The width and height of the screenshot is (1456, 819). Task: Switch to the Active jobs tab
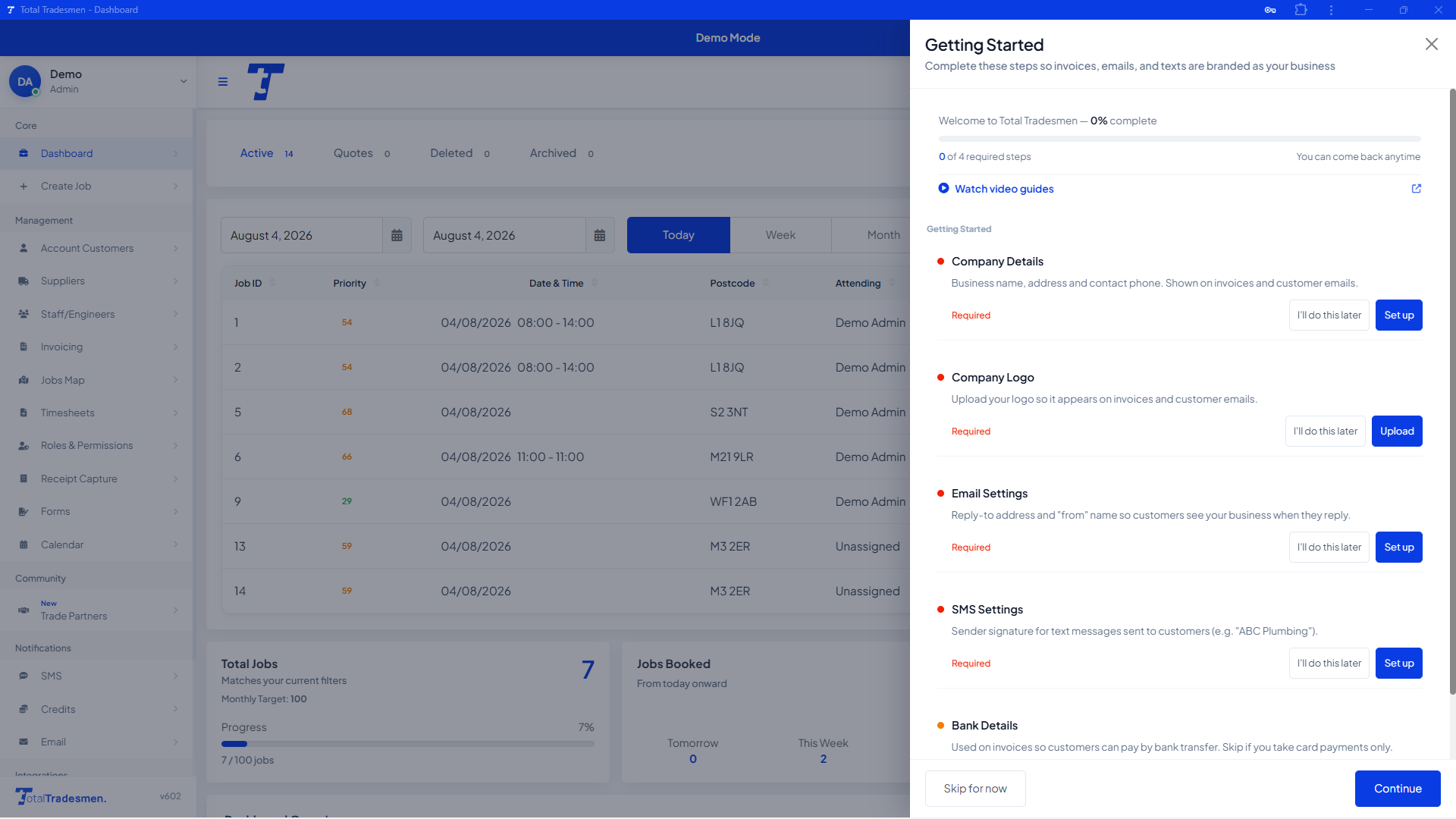pos(267,153)
